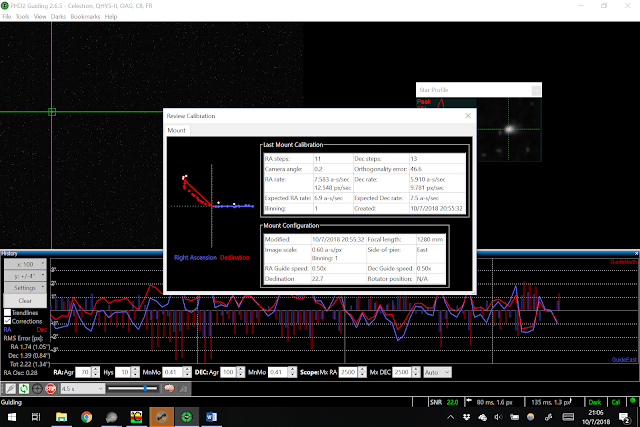Select the Mount tab in Review Calibration
This screenshot has height=427, width=640.
click(x=176, y=130)
